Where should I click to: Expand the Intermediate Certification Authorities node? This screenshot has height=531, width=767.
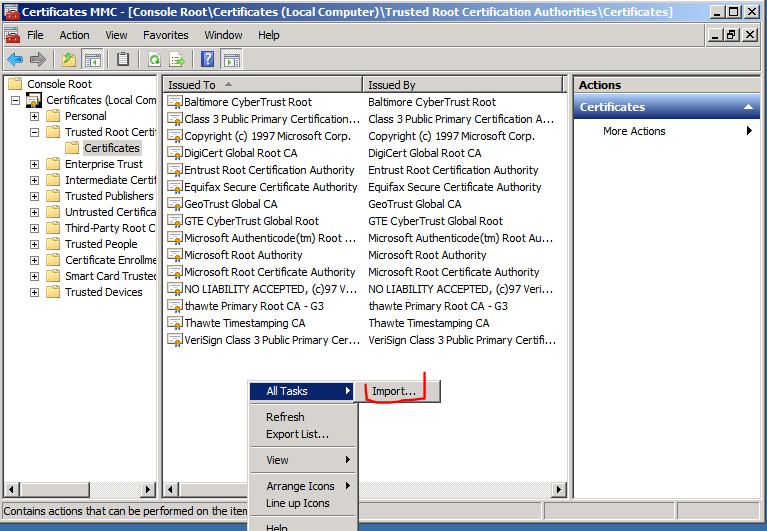tap(34, 180)
